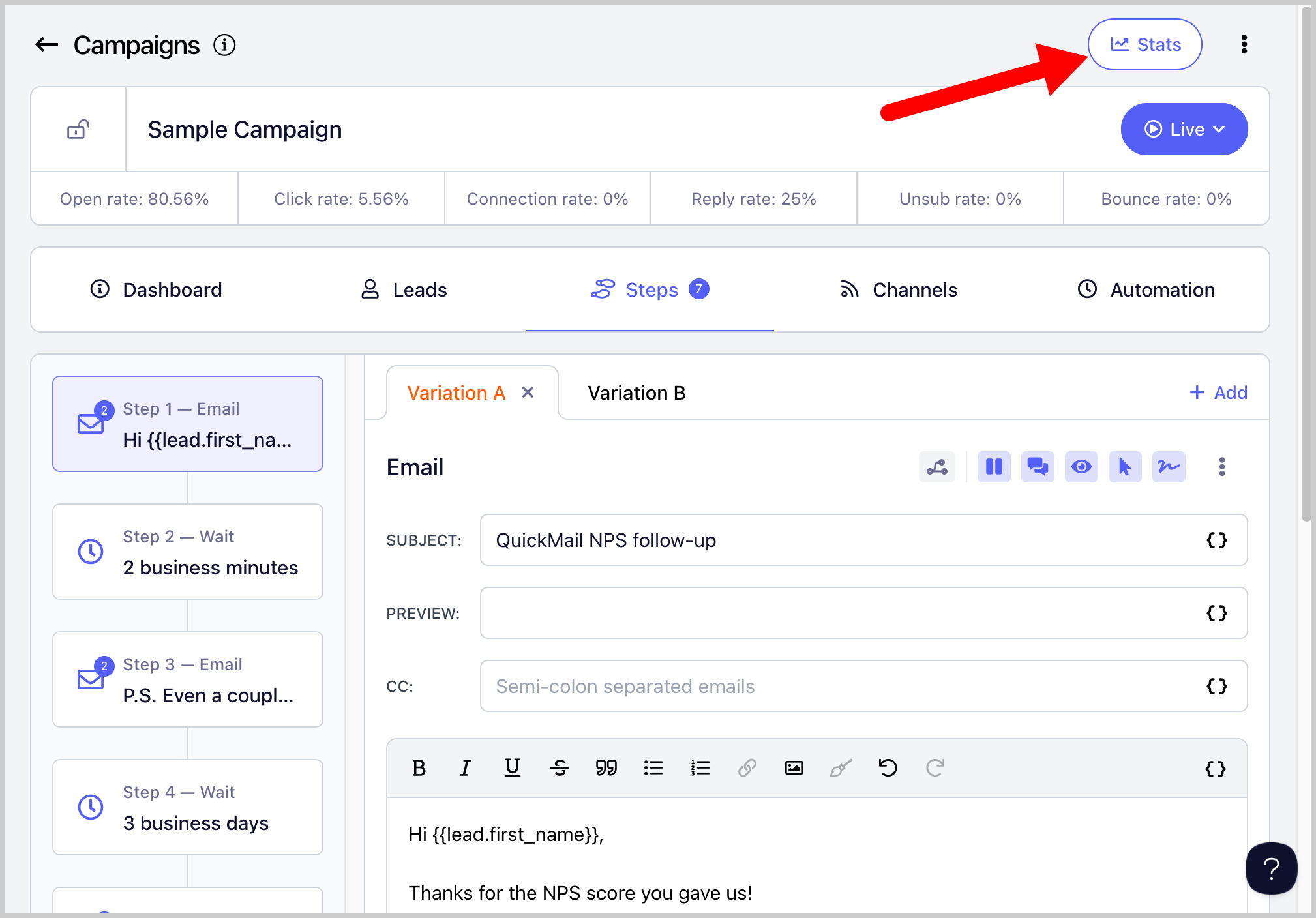Apply strikethrough formatting
Screen dimensions: 1316x918
pos(560,768)
